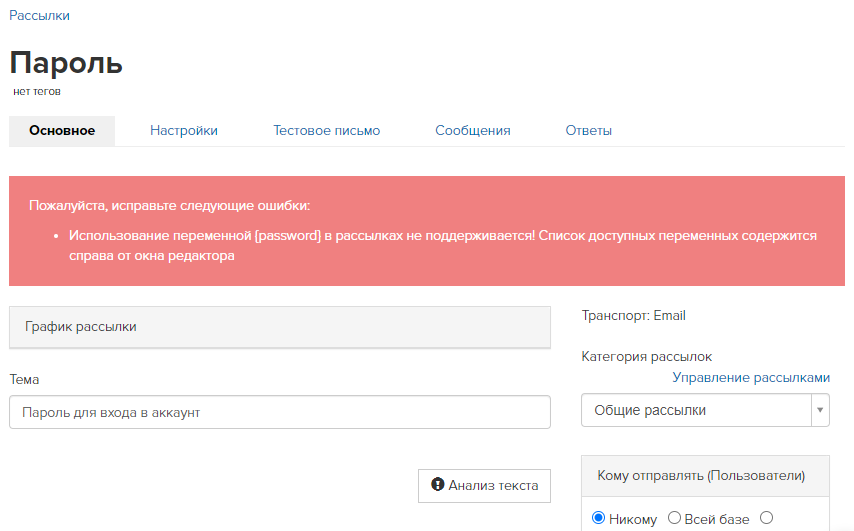Click the Тема field label

tap(24, 380)
